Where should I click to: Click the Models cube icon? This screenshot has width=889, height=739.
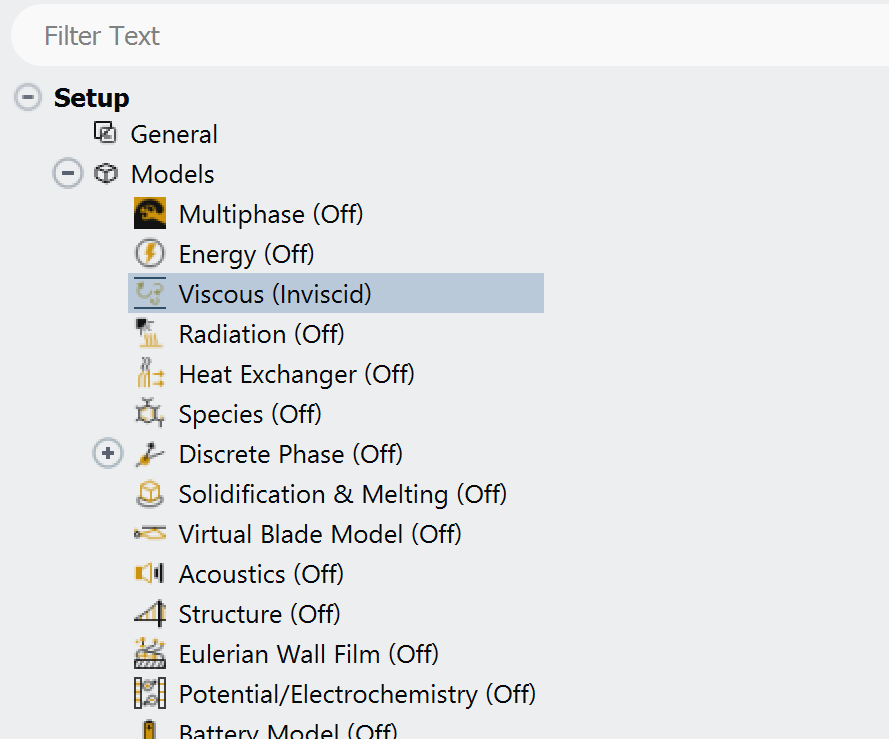click(x=105, y=174)
